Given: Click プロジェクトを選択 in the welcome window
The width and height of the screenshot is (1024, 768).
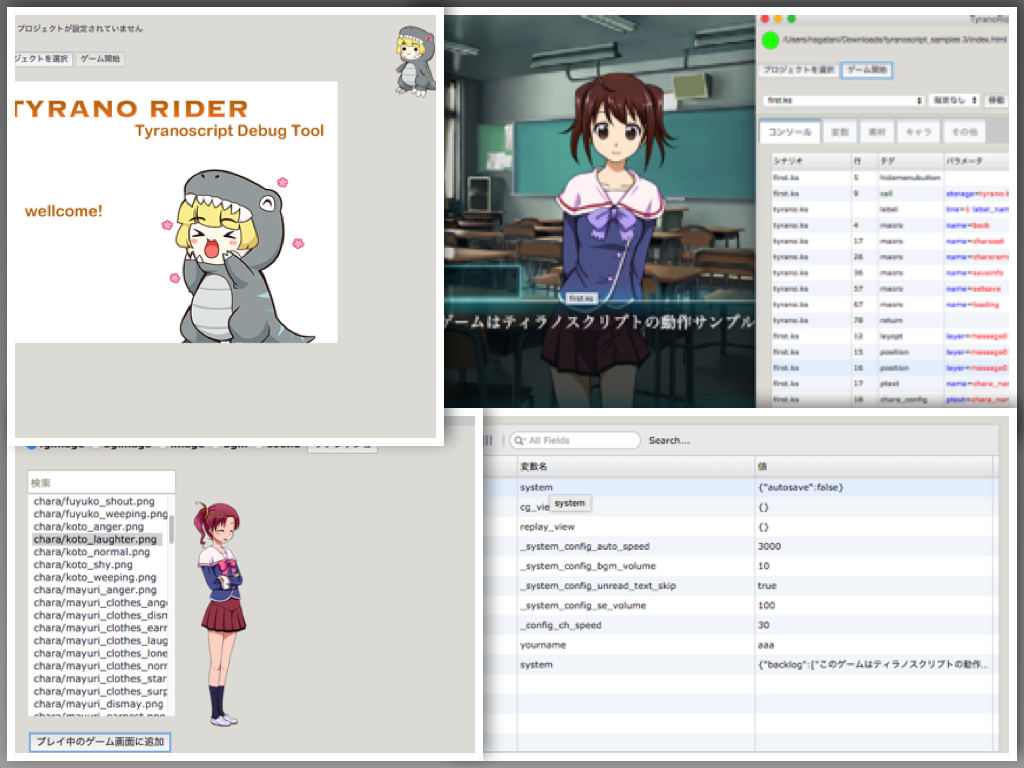Looking at the screenshot, I should click(42, 59).
